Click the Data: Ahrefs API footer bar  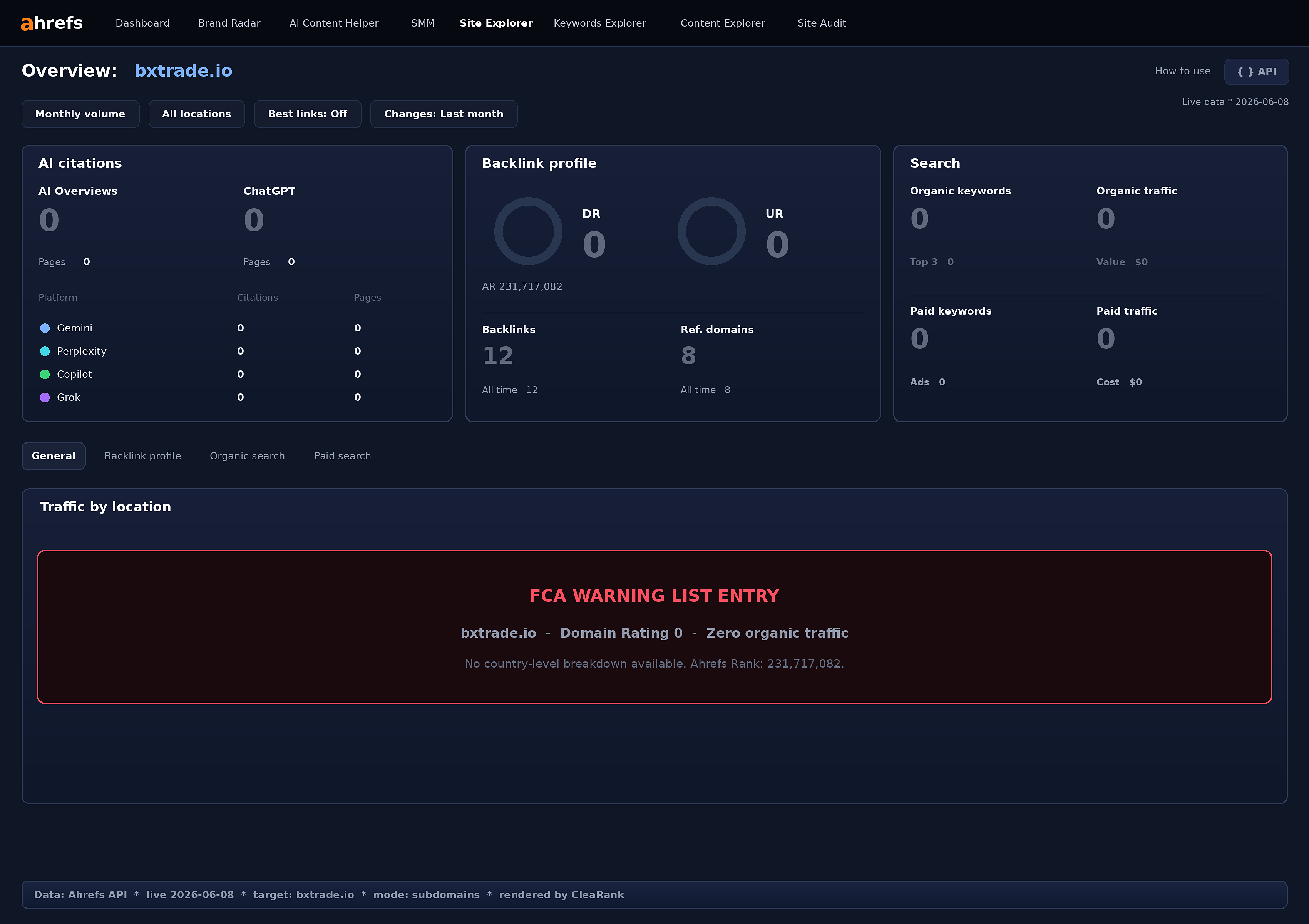(654, 895)
